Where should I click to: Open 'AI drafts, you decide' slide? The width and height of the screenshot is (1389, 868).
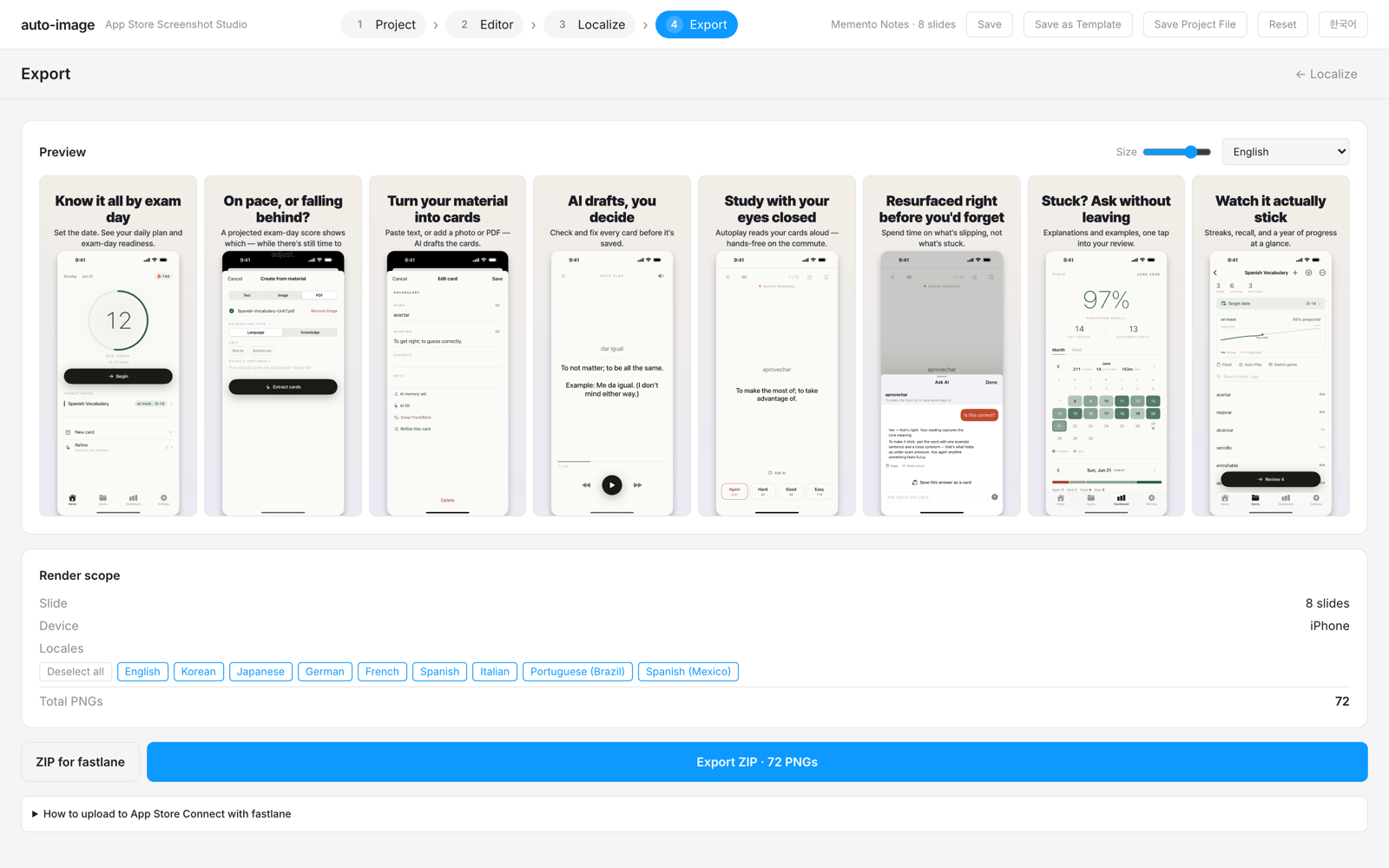[612, 345]
